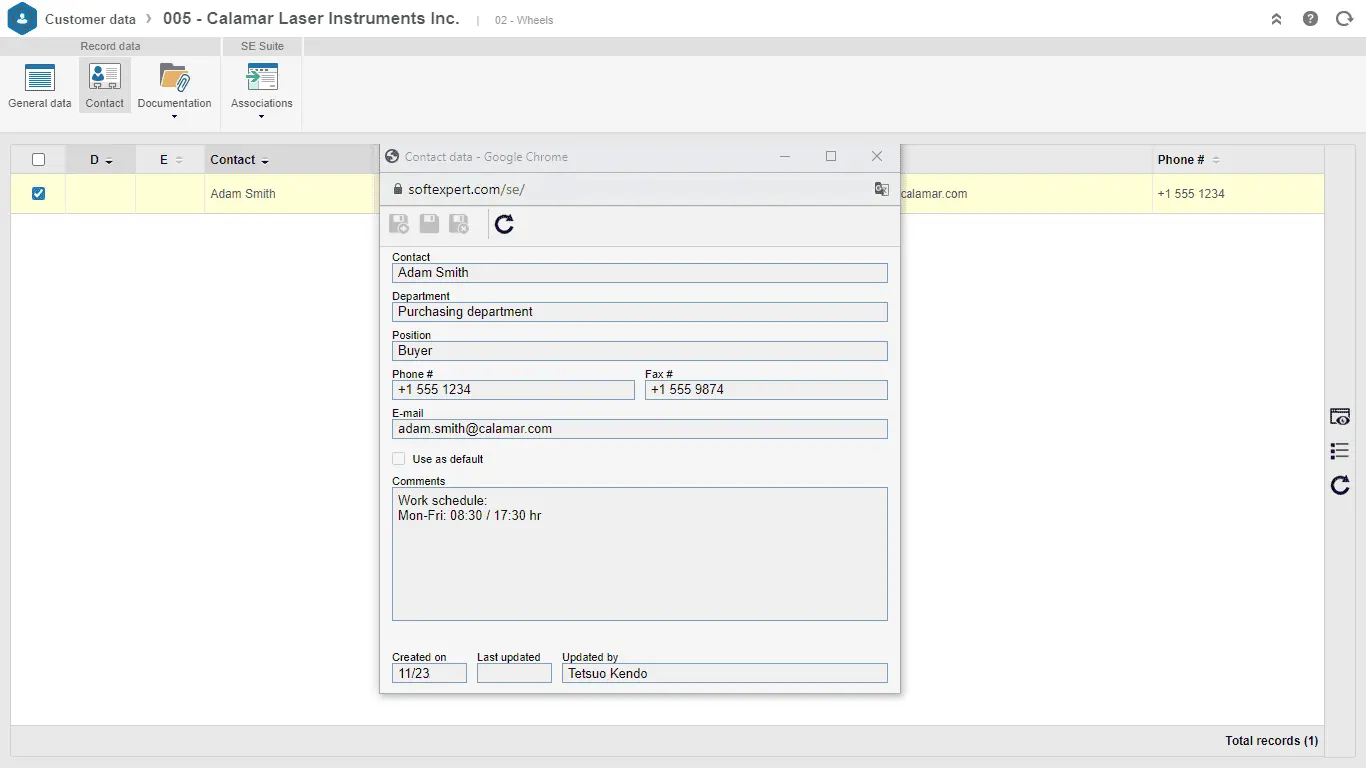Click the E-mail input field
1366x768 pixels.
click(639, 429)
